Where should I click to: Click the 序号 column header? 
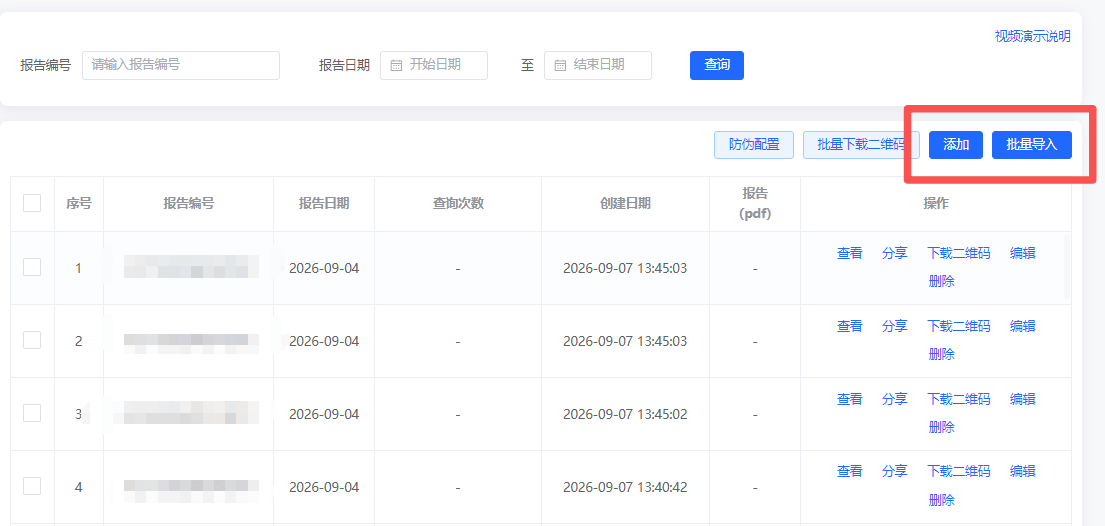(79, 204)
